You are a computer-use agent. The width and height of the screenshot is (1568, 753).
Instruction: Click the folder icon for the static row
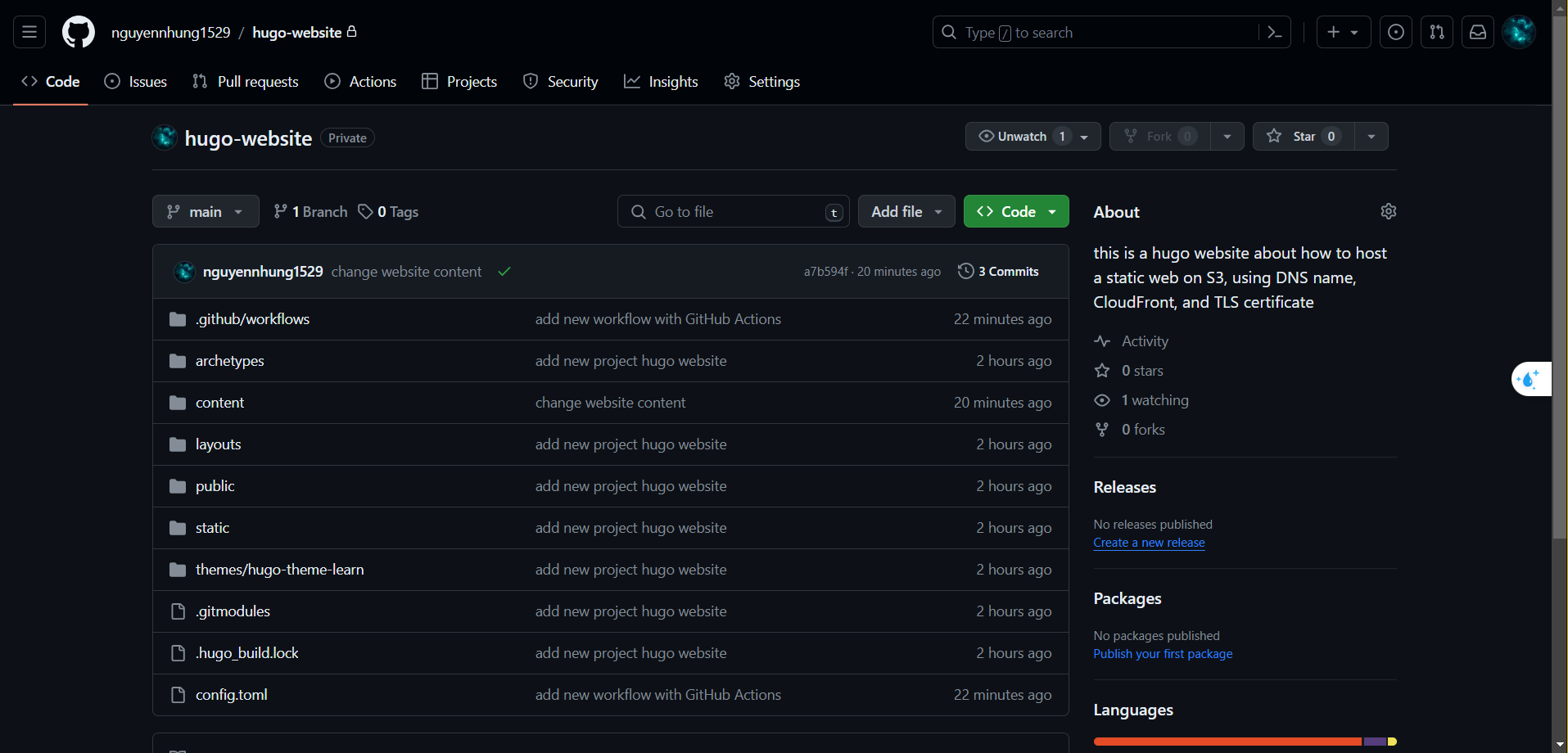point(178,528)
